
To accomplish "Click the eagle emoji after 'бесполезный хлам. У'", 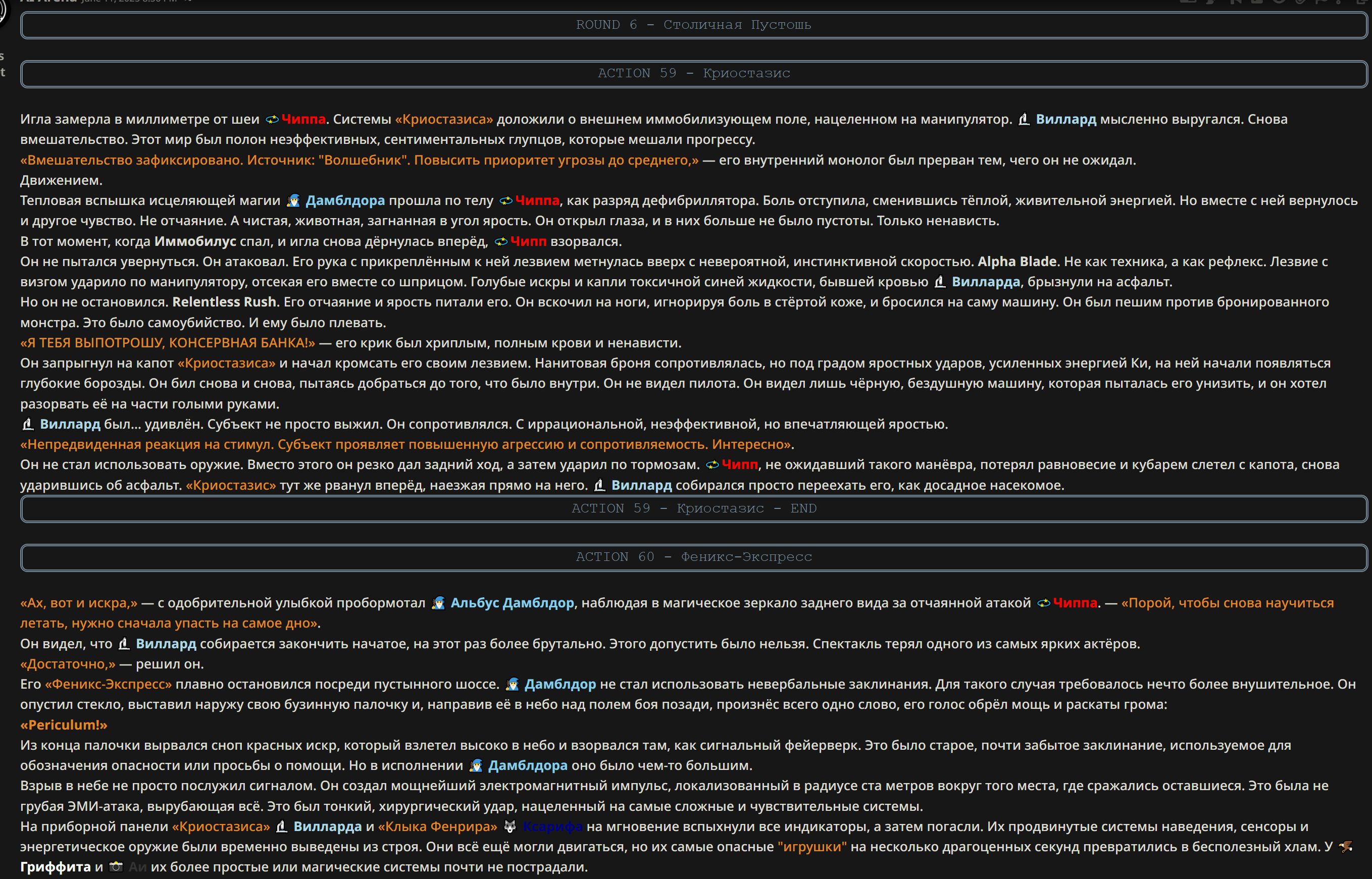I will tap(1346, 847).
